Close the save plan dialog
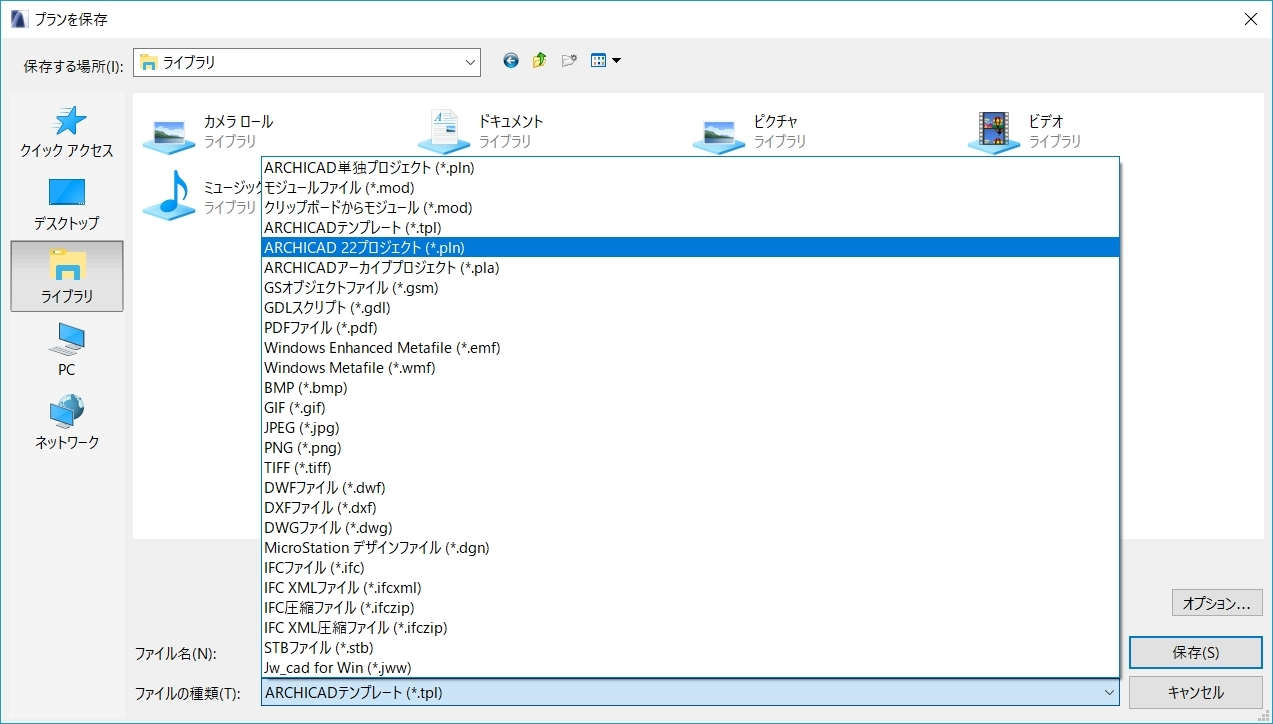The image size is (1273, 724). click(x=1250, y=18)
